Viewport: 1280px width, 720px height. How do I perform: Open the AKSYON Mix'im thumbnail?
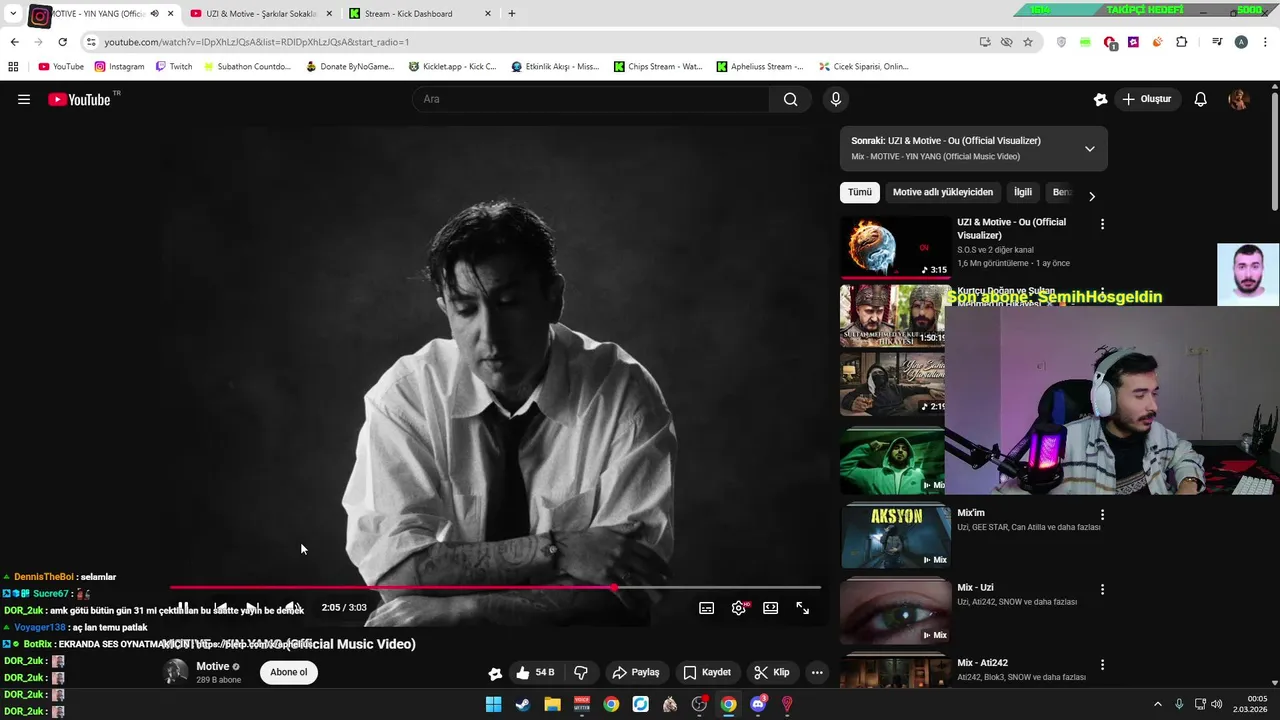[x=895, y=535]
